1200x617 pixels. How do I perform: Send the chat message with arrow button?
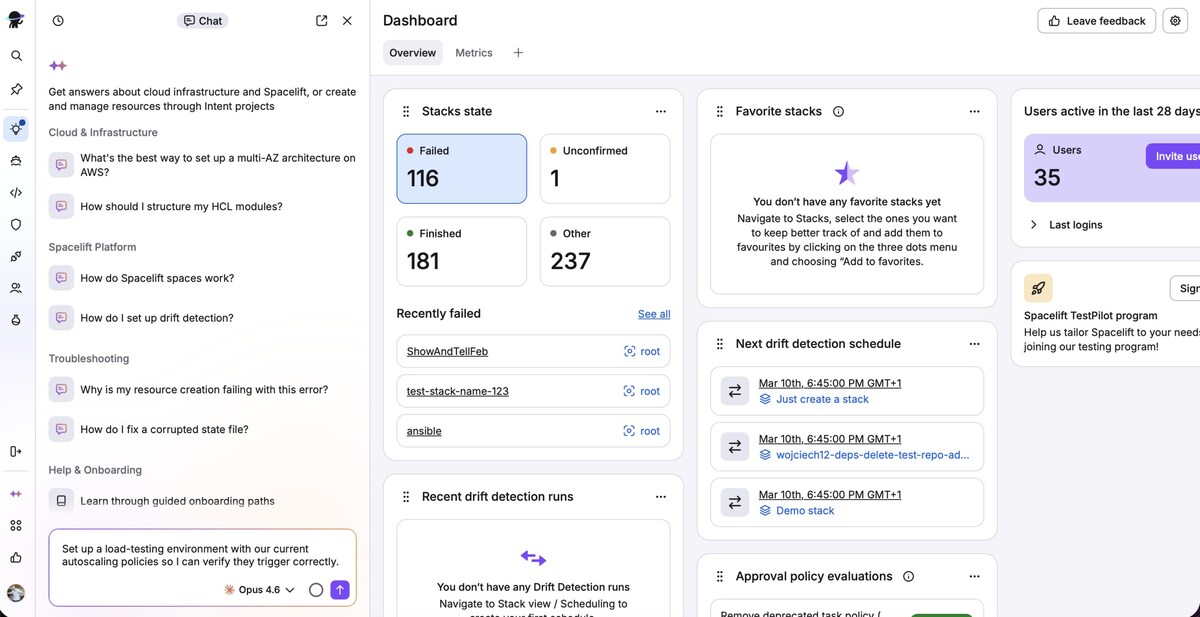(340, 590)
